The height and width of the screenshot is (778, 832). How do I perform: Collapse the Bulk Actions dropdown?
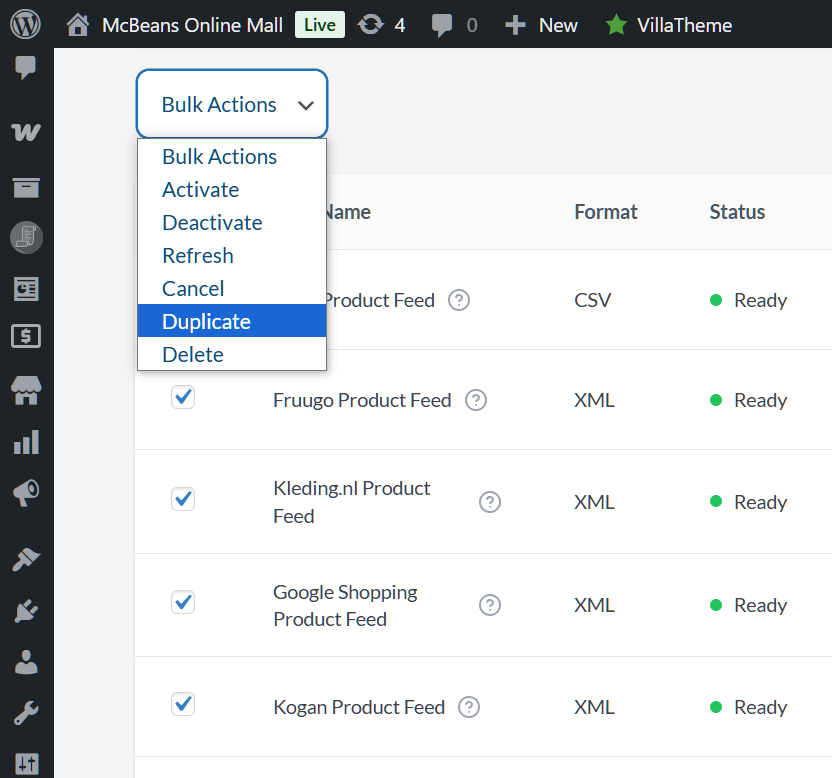(x=232, y=104)
